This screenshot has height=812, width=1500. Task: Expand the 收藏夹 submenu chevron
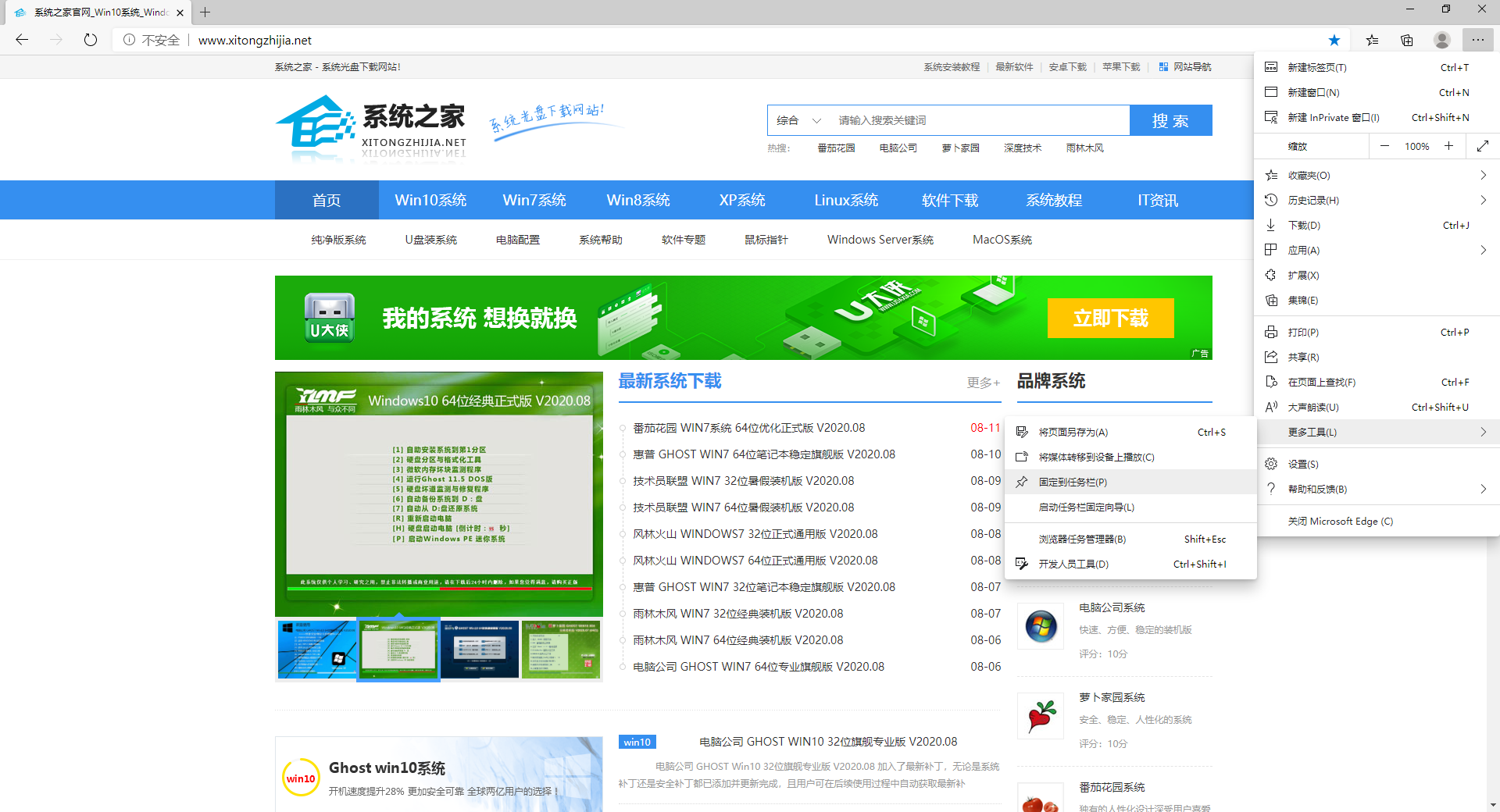(x=1483, y=175)
